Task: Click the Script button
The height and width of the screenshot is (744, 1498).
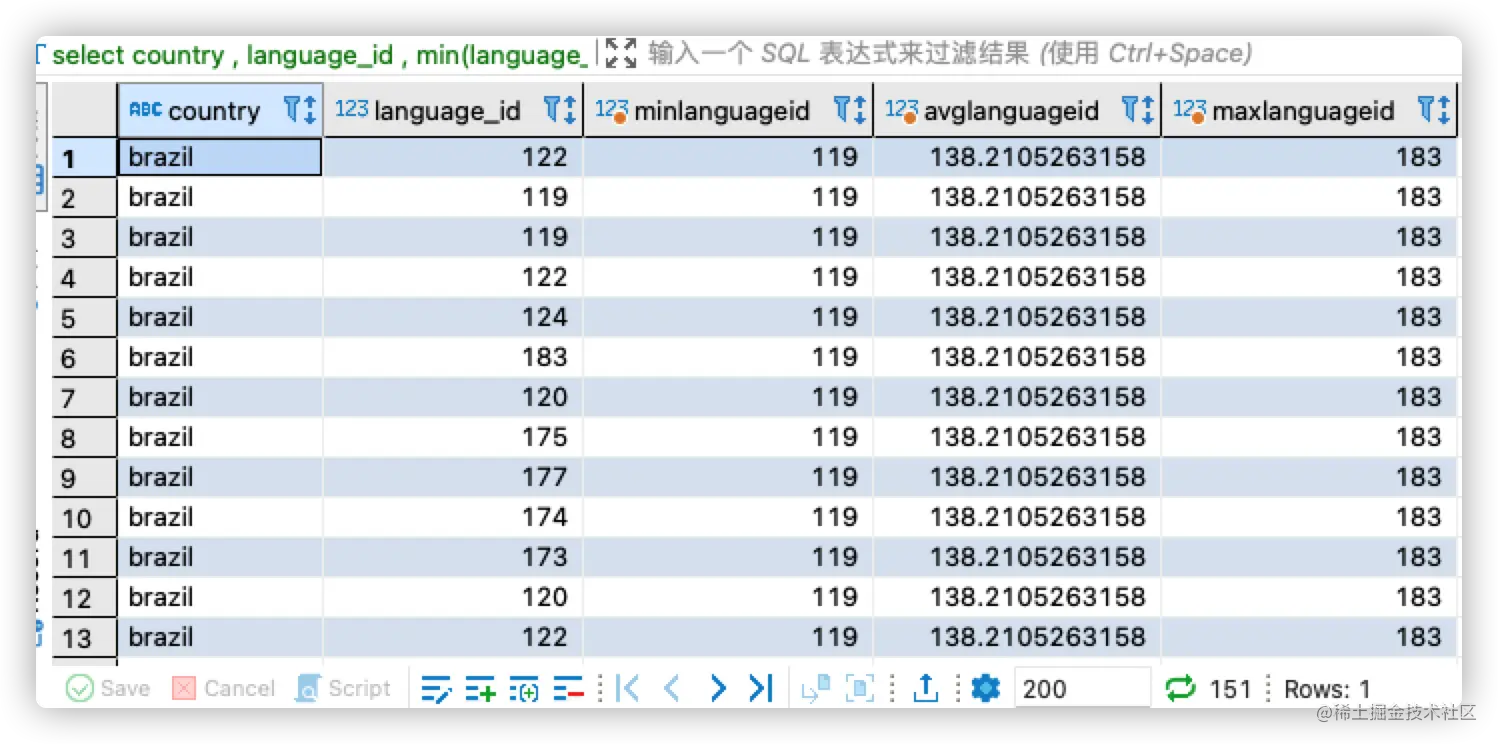Action: 343,688
